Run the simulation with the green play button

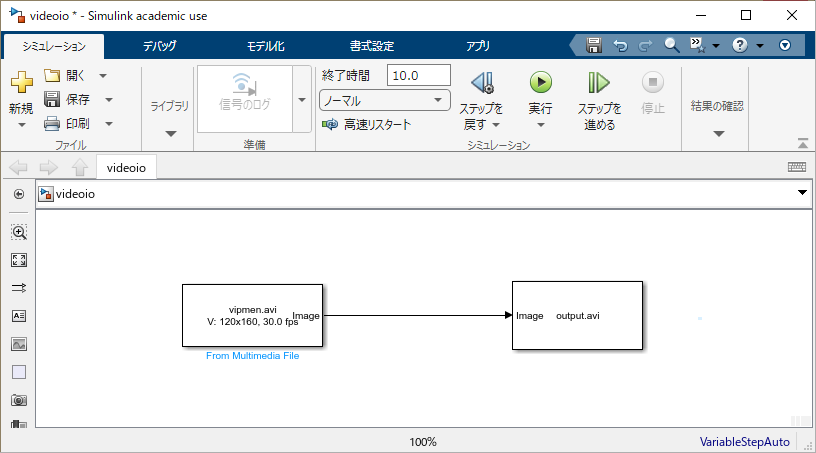click(541, 82)
